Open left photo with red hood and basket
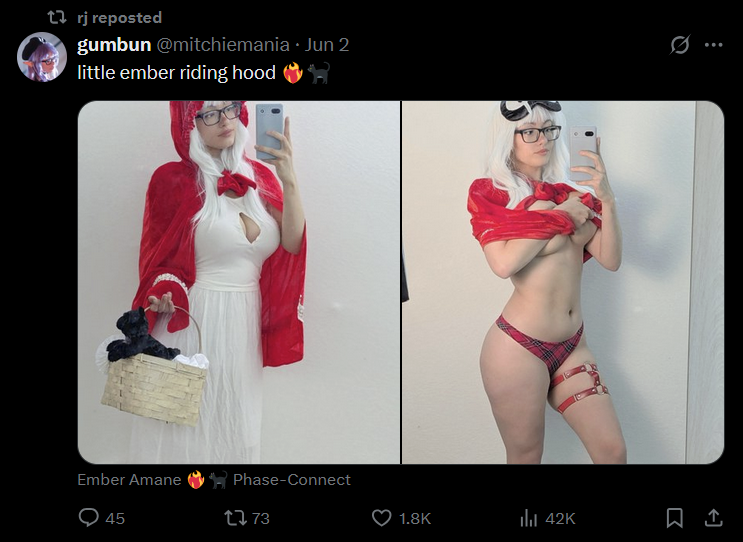Image resolution: width=743 pixels, height=542 pixels. point(239,282)
